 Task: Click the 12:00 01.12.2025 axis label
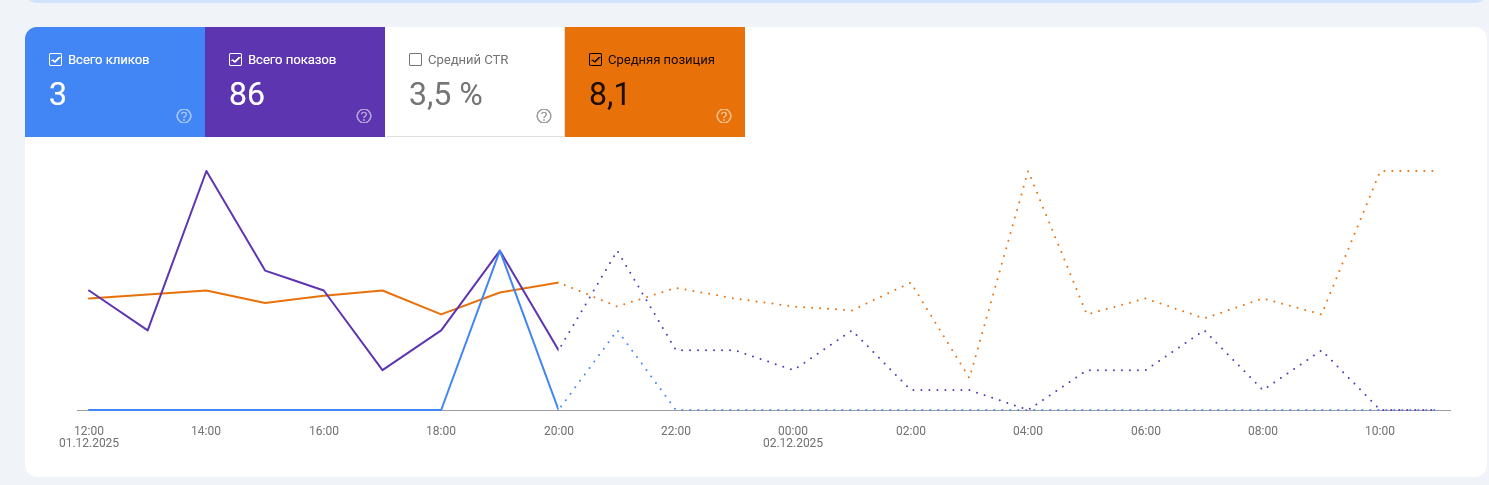89,436
